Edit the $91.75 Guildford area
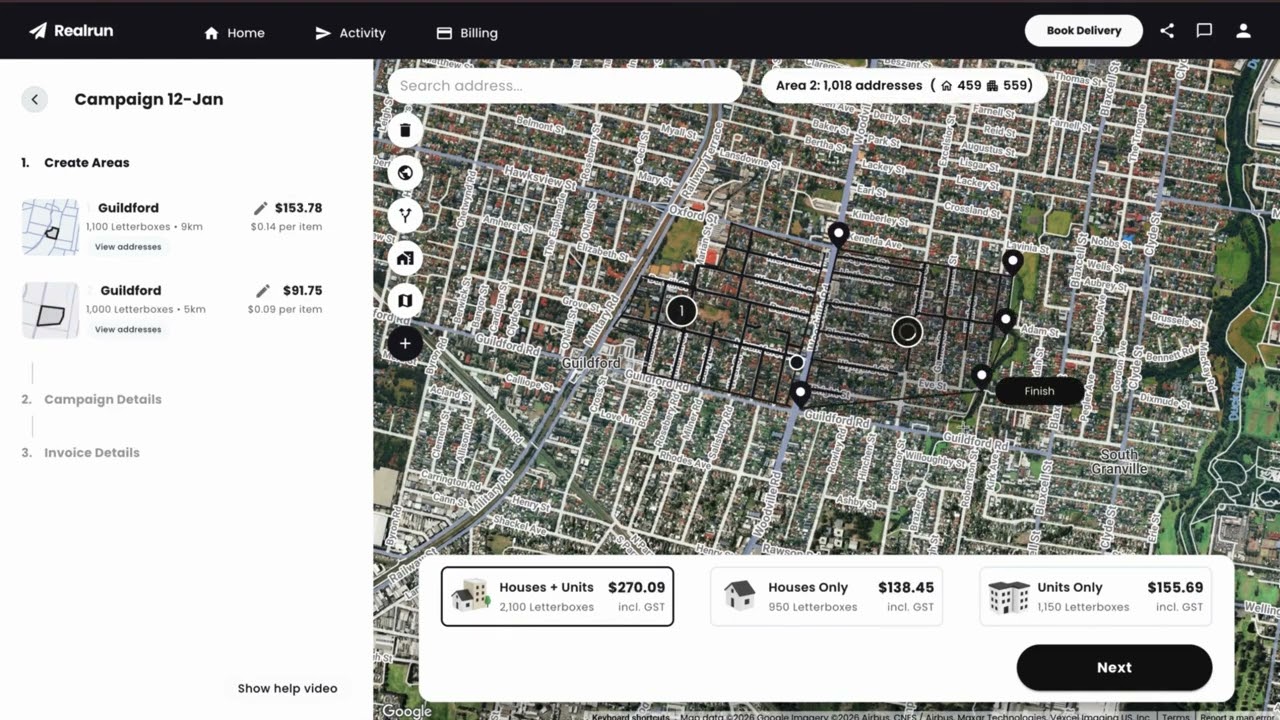The width and height of the screenshot is (1280, 720). pyautogui.click(x=263, y=291)
